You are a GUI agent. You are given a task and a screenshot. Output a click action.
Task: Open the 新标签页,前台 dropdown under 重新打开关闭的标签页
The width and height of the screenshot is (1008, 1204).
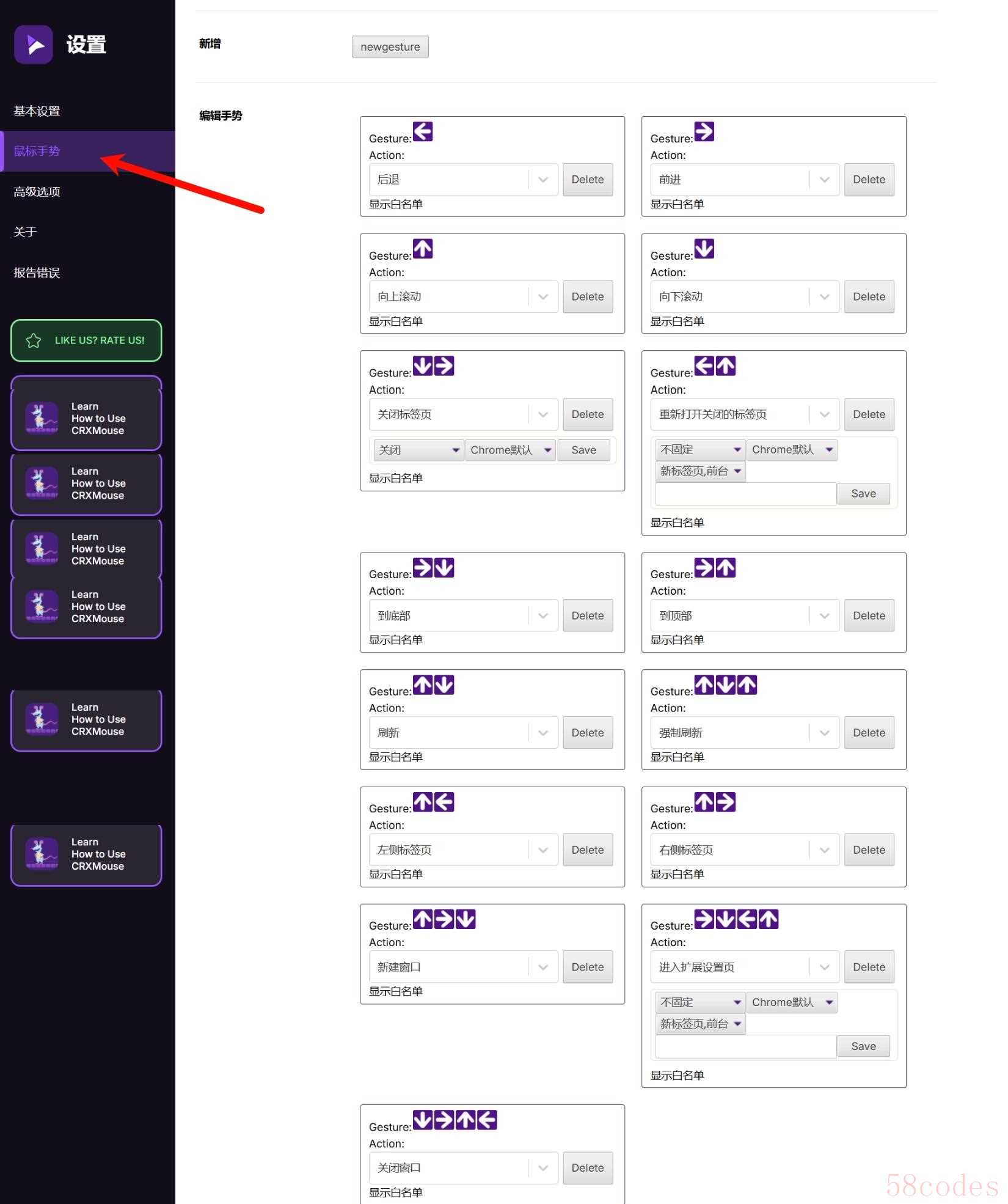[x=700, y=471]
